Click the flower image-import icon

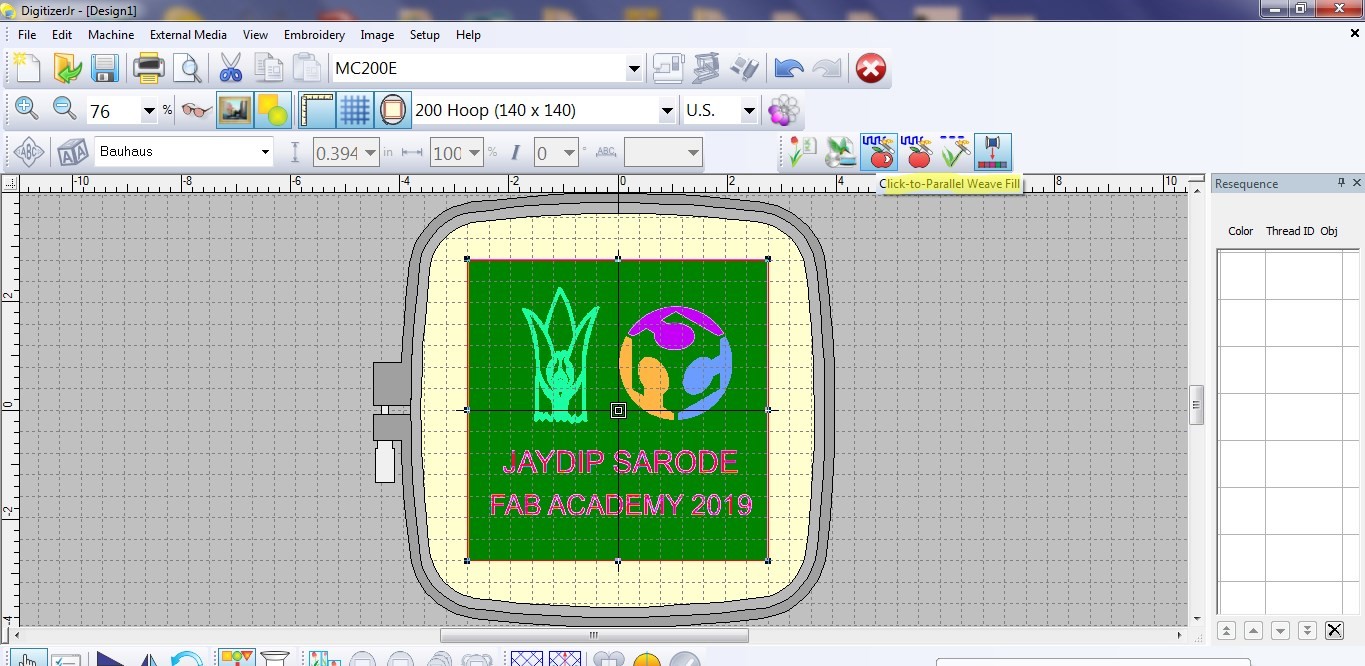click(x=800, y=152)
